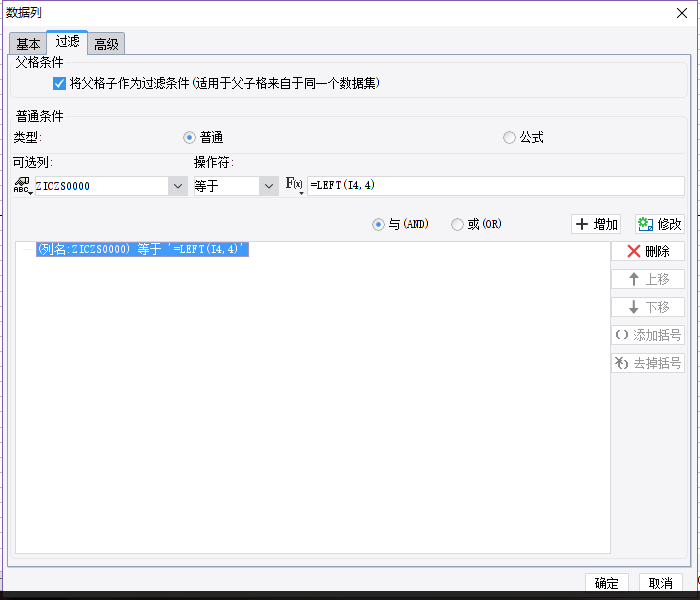Click the 增加 add condition button
This screenshot has width=700, height=600.
point(596,224)
